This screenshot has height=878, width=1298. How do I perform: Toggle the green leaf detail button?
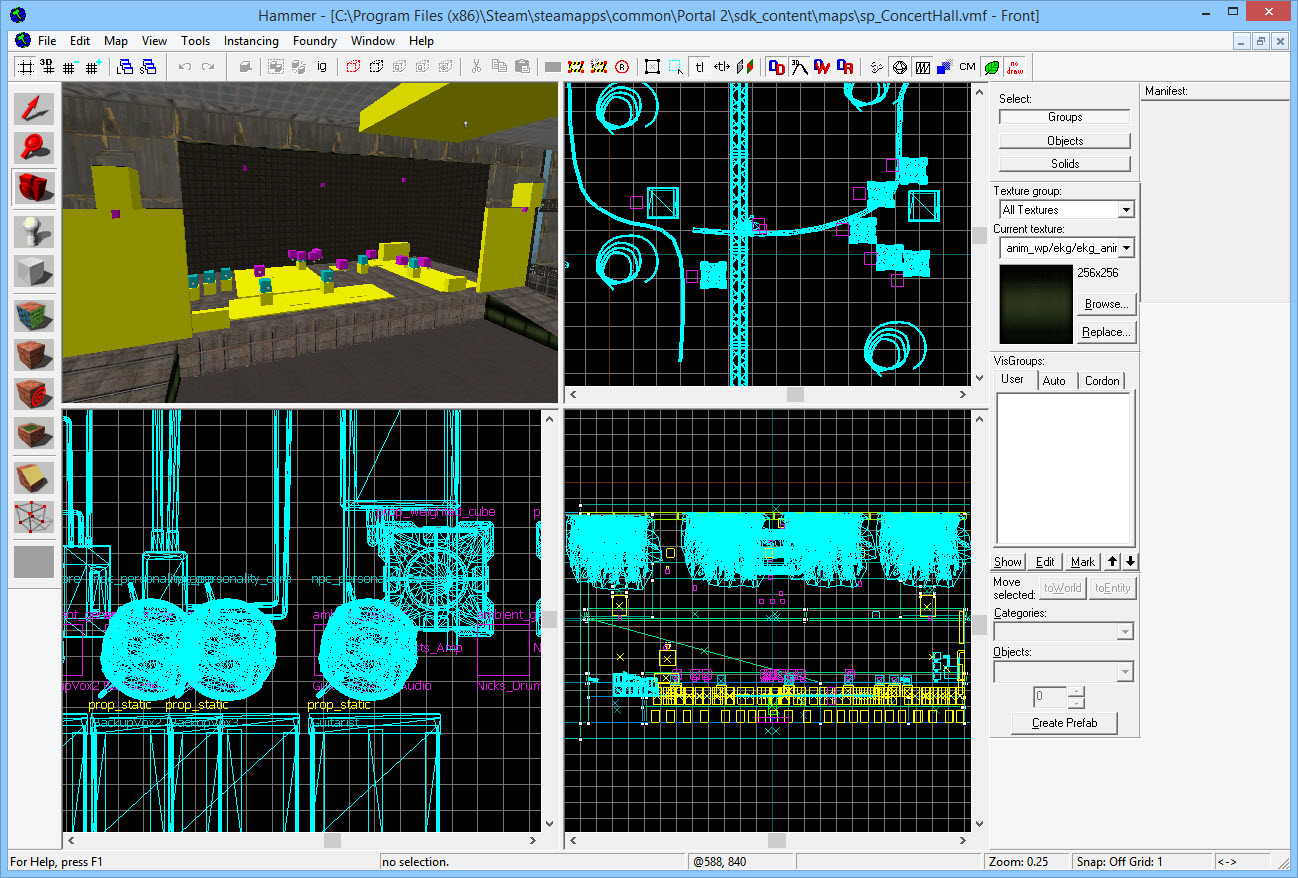991,67
